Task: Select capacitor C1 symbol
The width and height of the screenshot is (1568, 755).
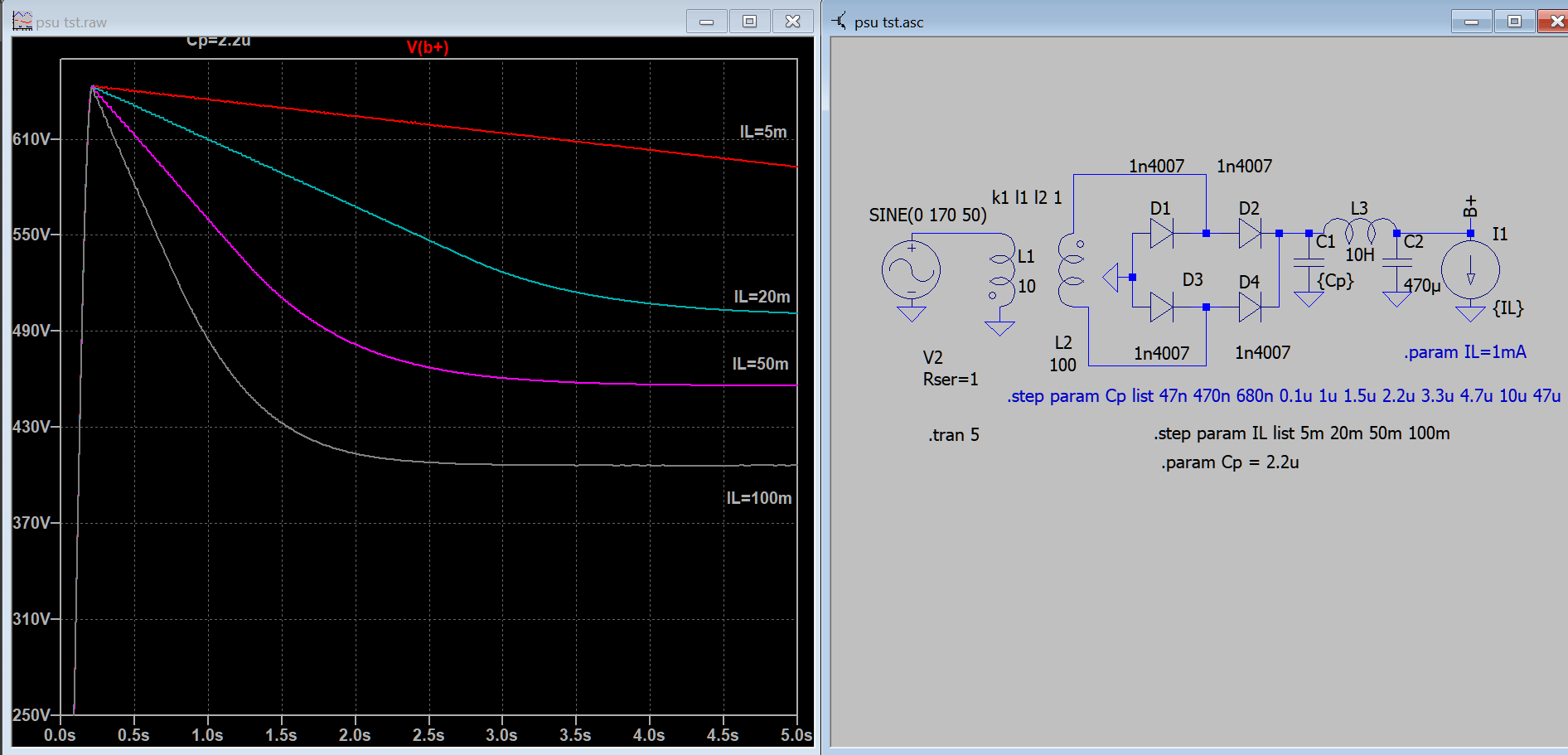Action: click(1309, 262)
